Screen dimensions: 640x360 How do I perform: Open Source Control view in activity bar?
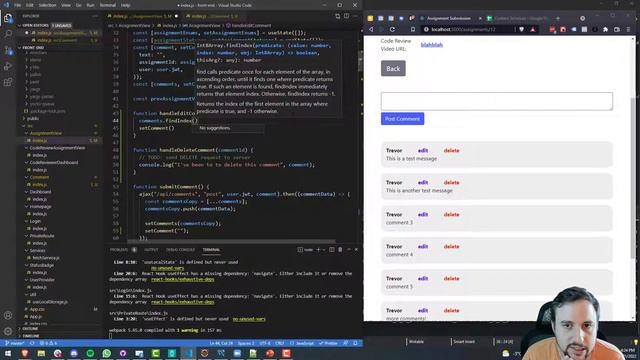(x=8, y=50)
